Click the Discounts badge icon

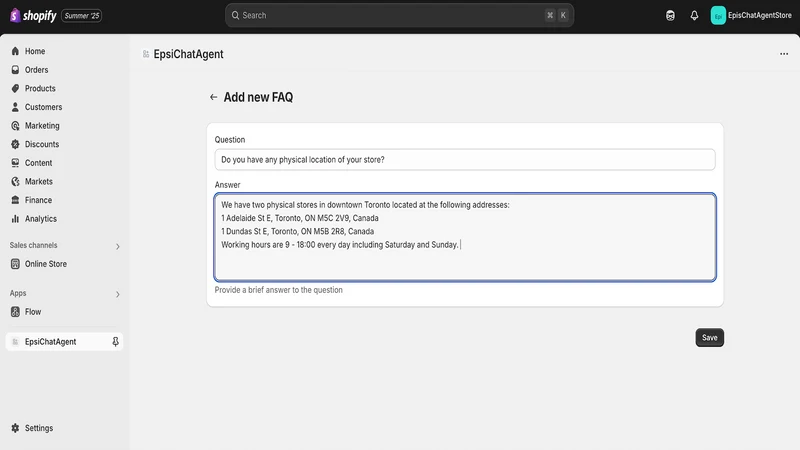pos(15,144)
